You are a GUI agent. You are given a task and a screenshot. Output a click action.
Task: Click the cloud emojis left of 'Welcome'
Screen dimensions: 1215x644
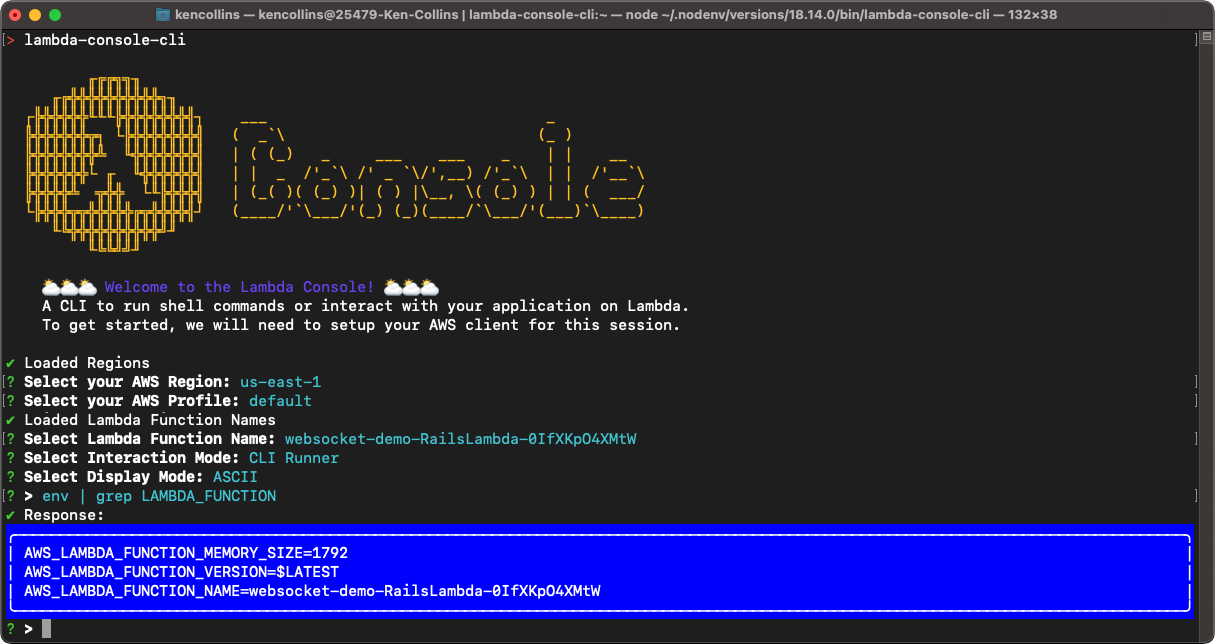69,287
